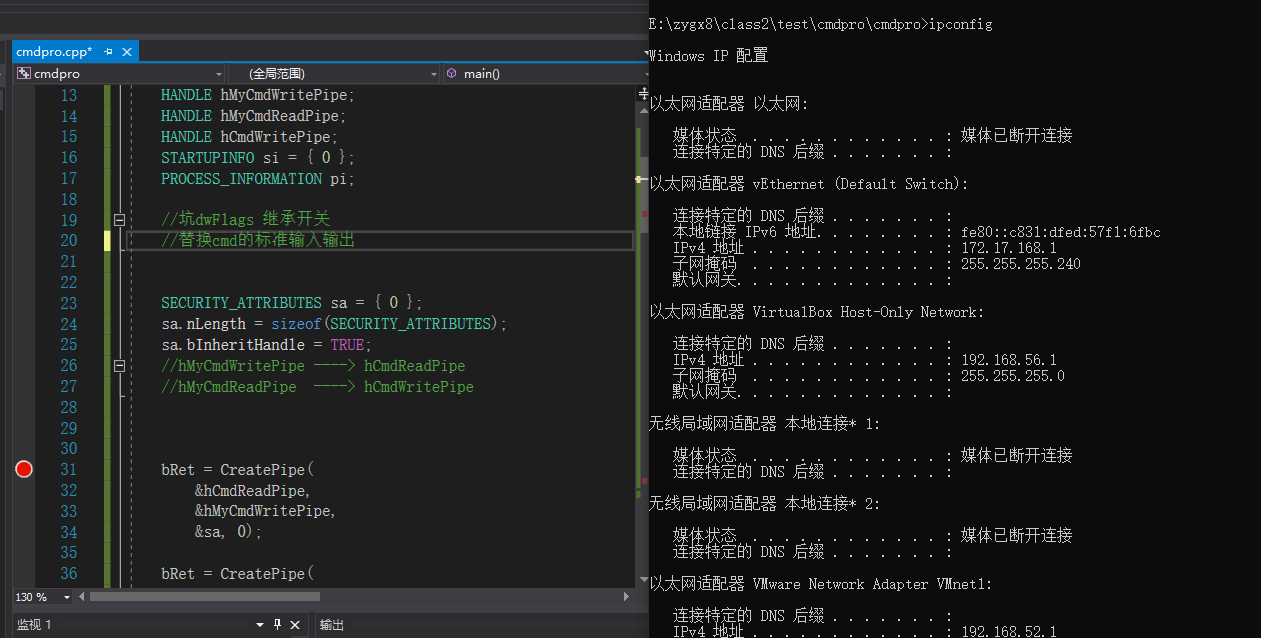This screenshot has height=638, width=1261.
Task: Click the 192.168.56.1 address in terminal
Action: pyautogui.click(x=1009, y=360)
